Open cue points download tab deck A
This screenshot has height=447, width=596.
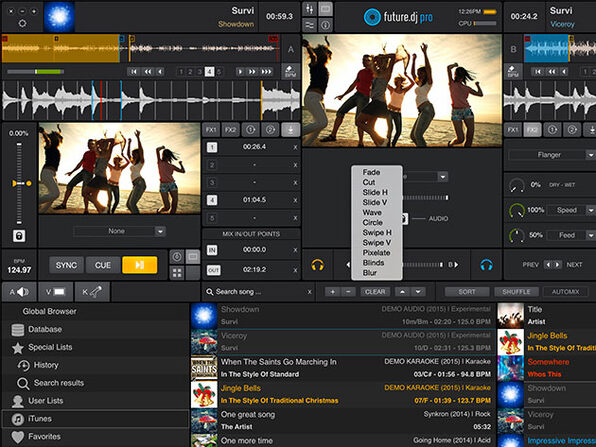pyautogui.click(x=290, y=130)
